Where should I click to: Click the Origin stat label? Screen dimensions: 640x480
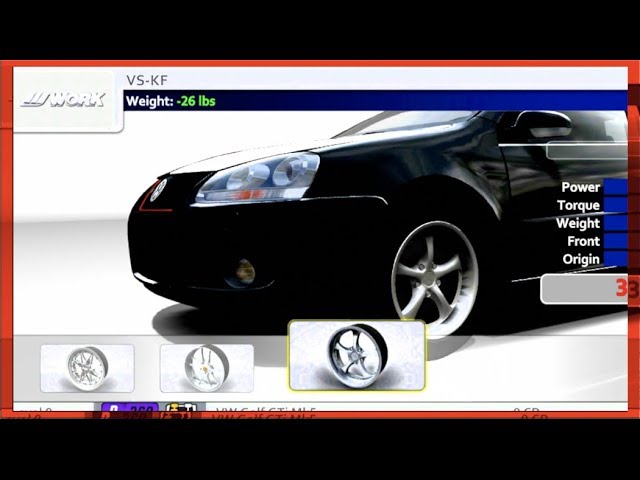tap(581, 259)
